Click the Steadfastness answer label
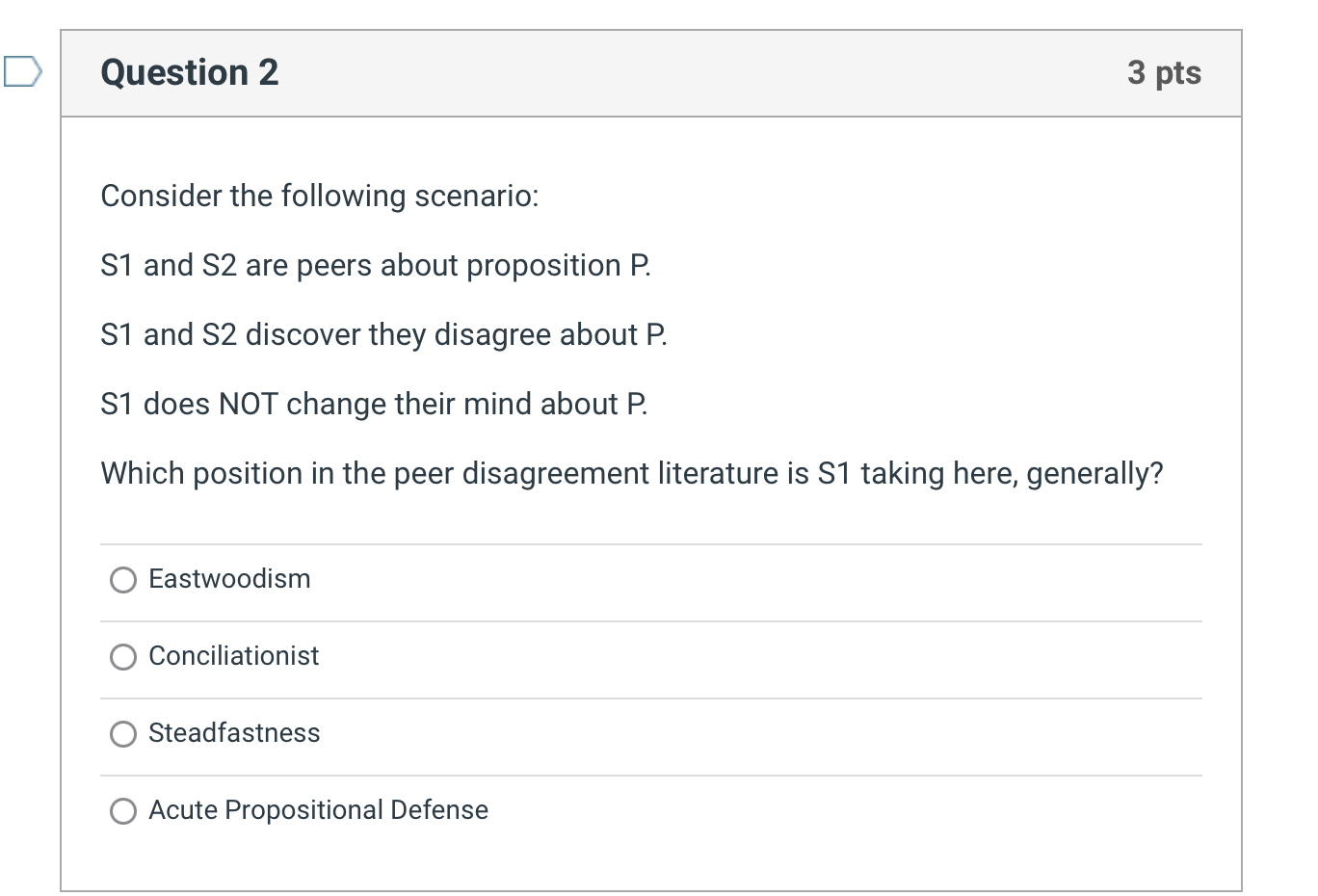Viewport: 1318px width, 896px height. pyautogui.click(x=234, y=733)
